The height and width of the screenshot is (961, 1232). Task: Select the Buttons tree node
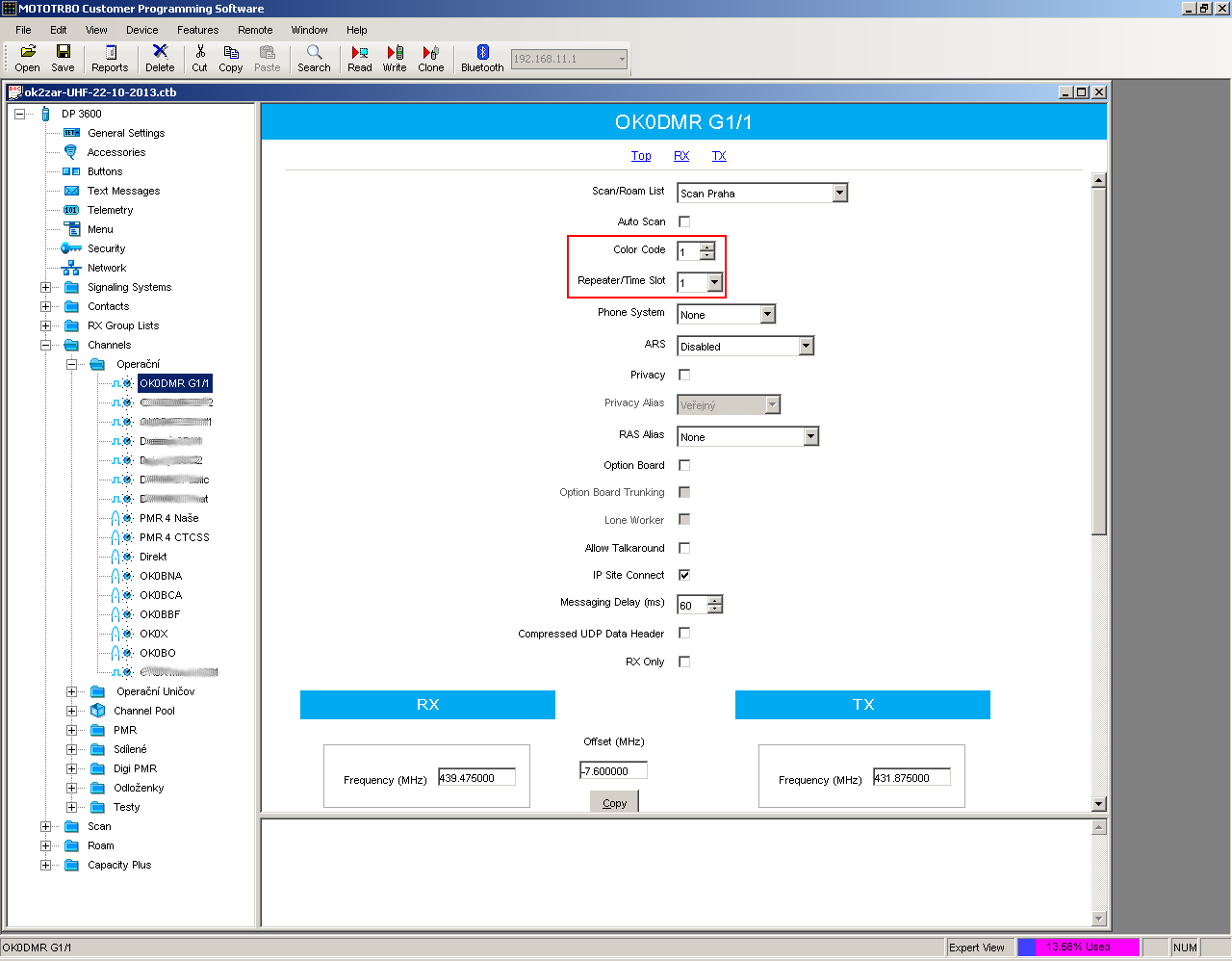pyautogui.click(x=104, y=171)
